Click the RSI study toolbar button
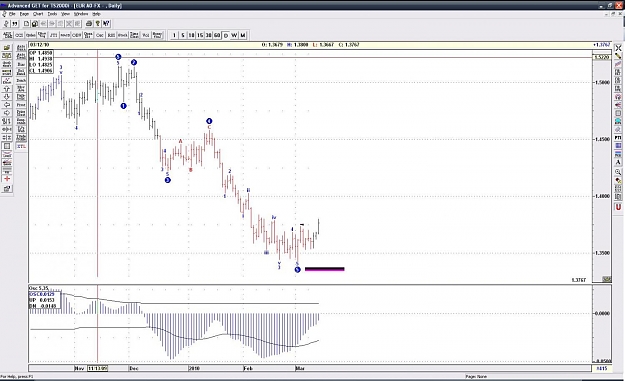The height and width of the screenshot is (381, 625). point(111,35)
